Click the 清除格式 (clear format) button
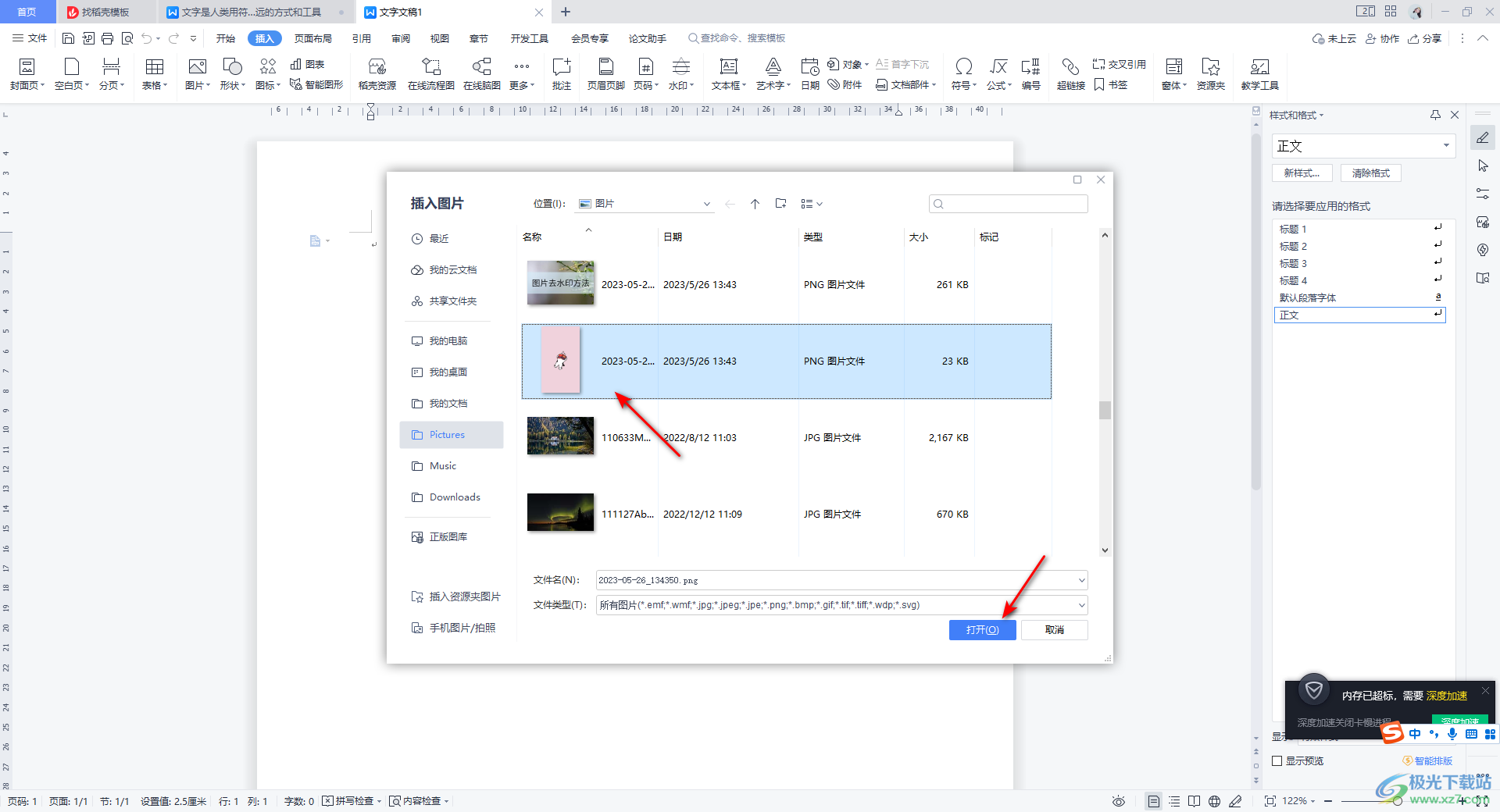Viewport: 1500px width, 812px height. point(1371,173)
